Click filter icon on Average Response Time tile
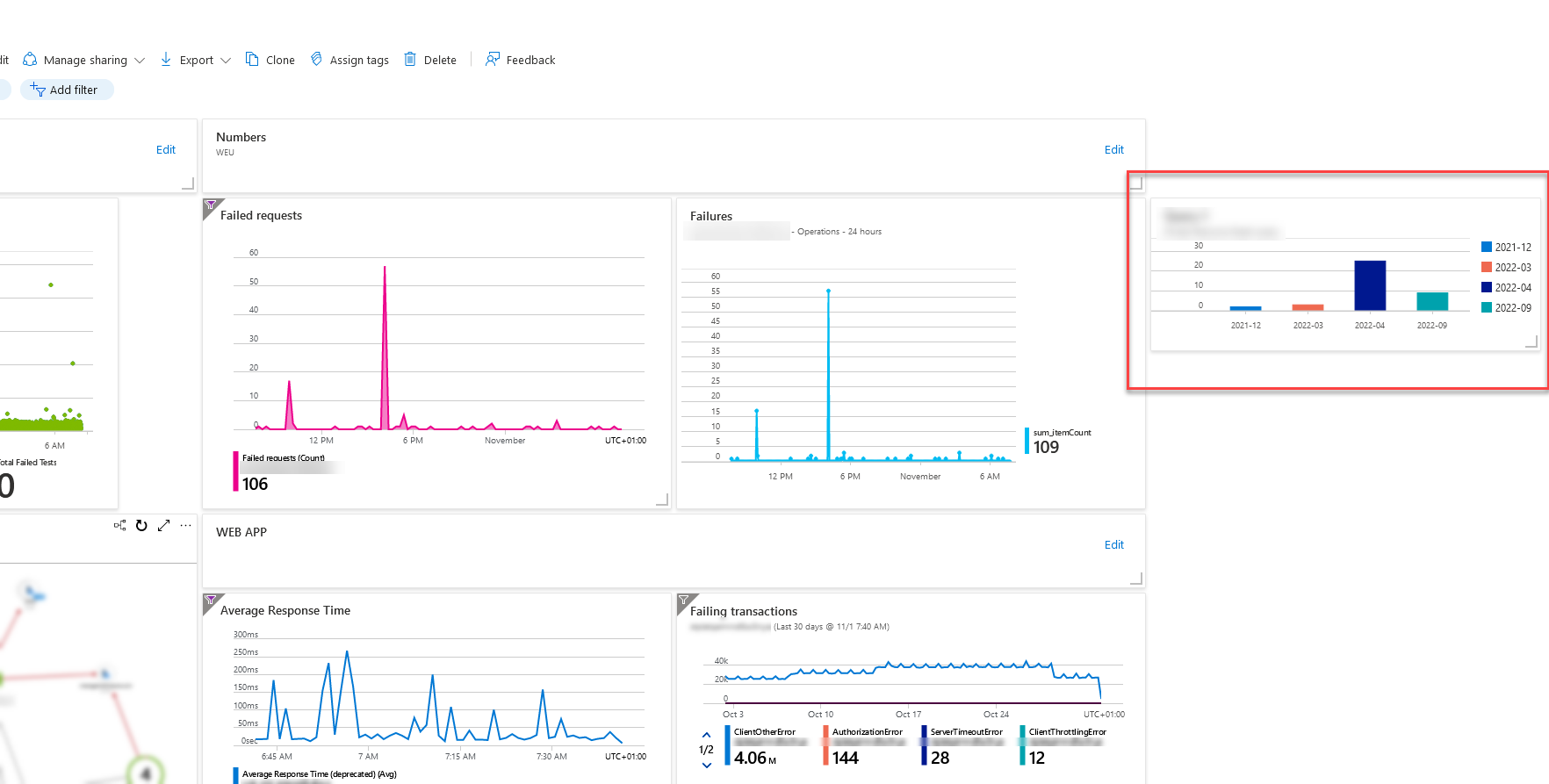The width and height of the screenshot is (1549, 784). click(211, 601)
